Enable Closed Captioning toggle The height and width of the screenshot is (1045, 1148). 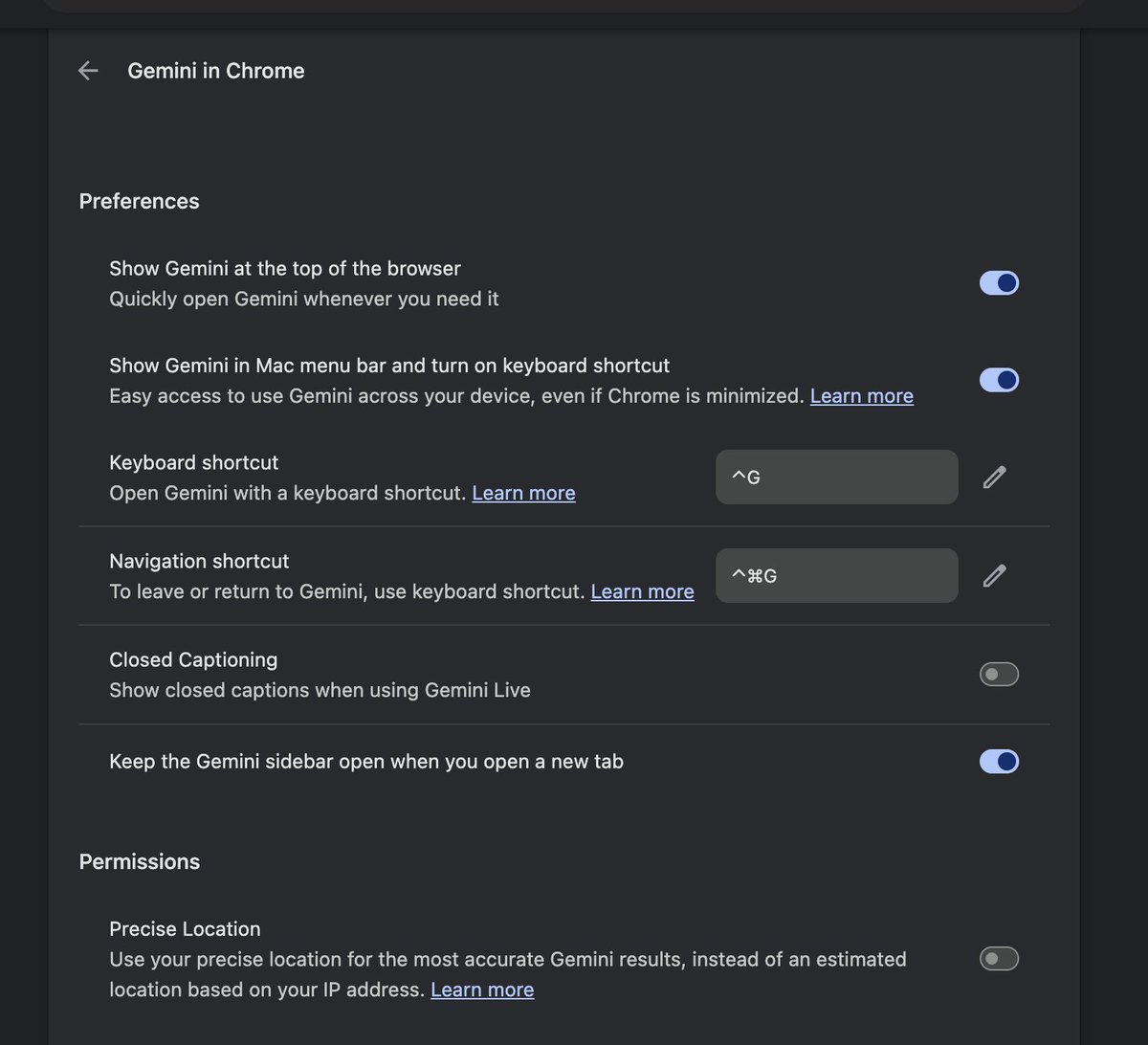pyautogui.click(x=999, y=675)
